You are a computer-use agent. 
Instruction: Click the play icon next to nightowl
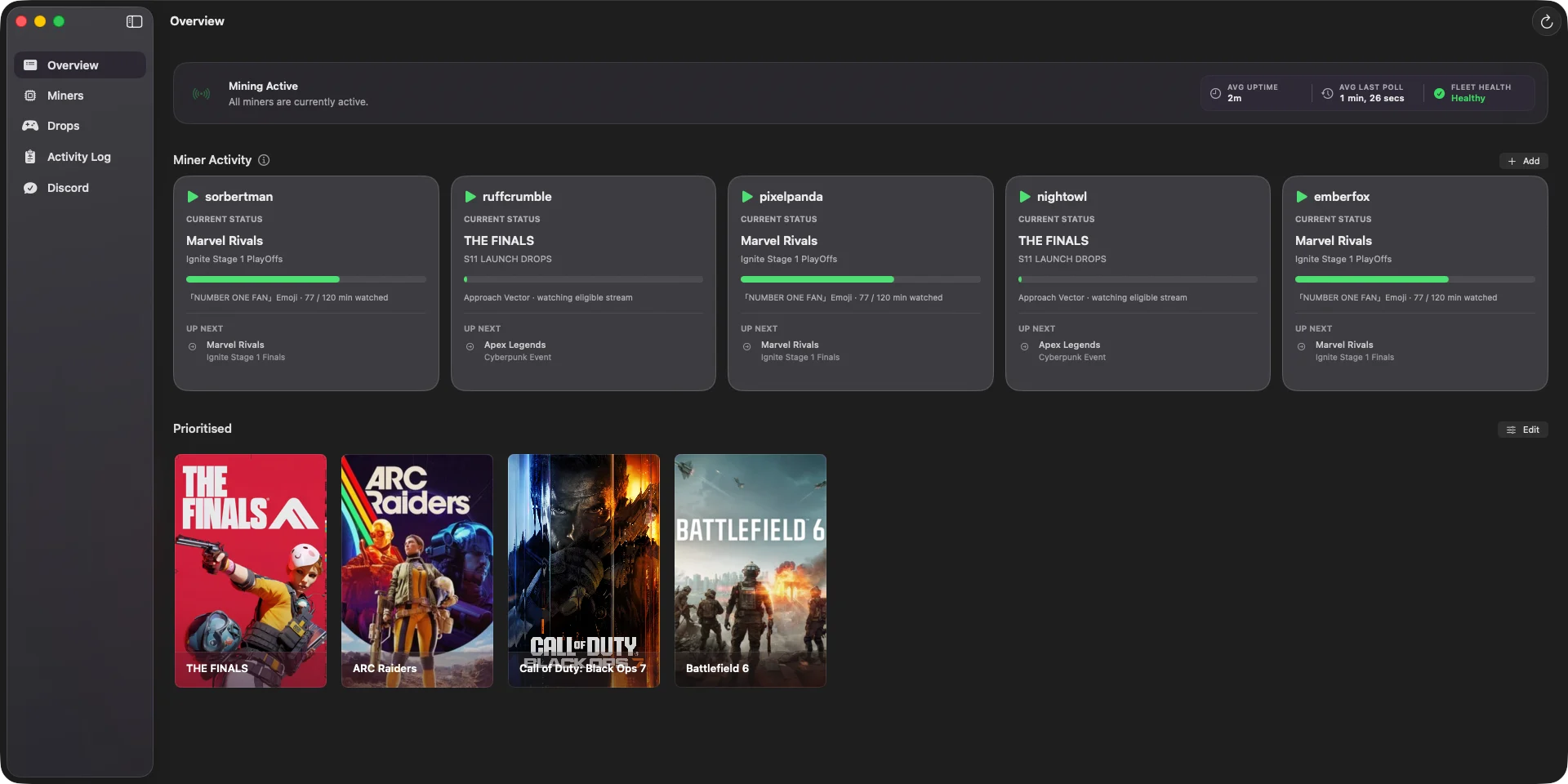(x=1025, y=197)
